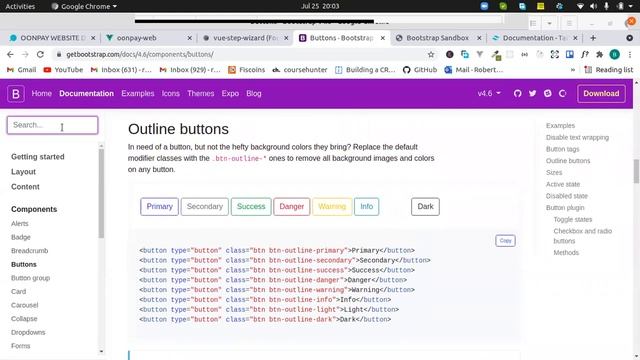Screen dimensions: 640x360
Task: Focus the docs Search field
Action: [x=53, y=125]
